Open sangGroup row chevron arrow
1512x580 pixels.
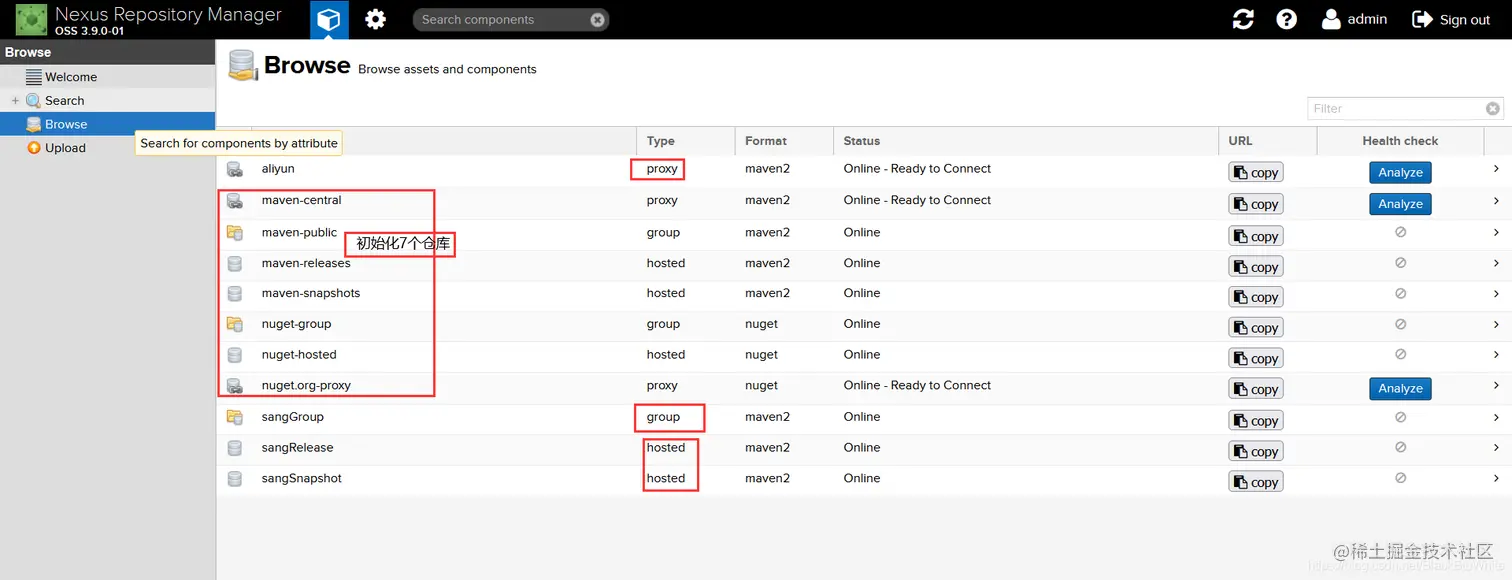pos(1496,417)
